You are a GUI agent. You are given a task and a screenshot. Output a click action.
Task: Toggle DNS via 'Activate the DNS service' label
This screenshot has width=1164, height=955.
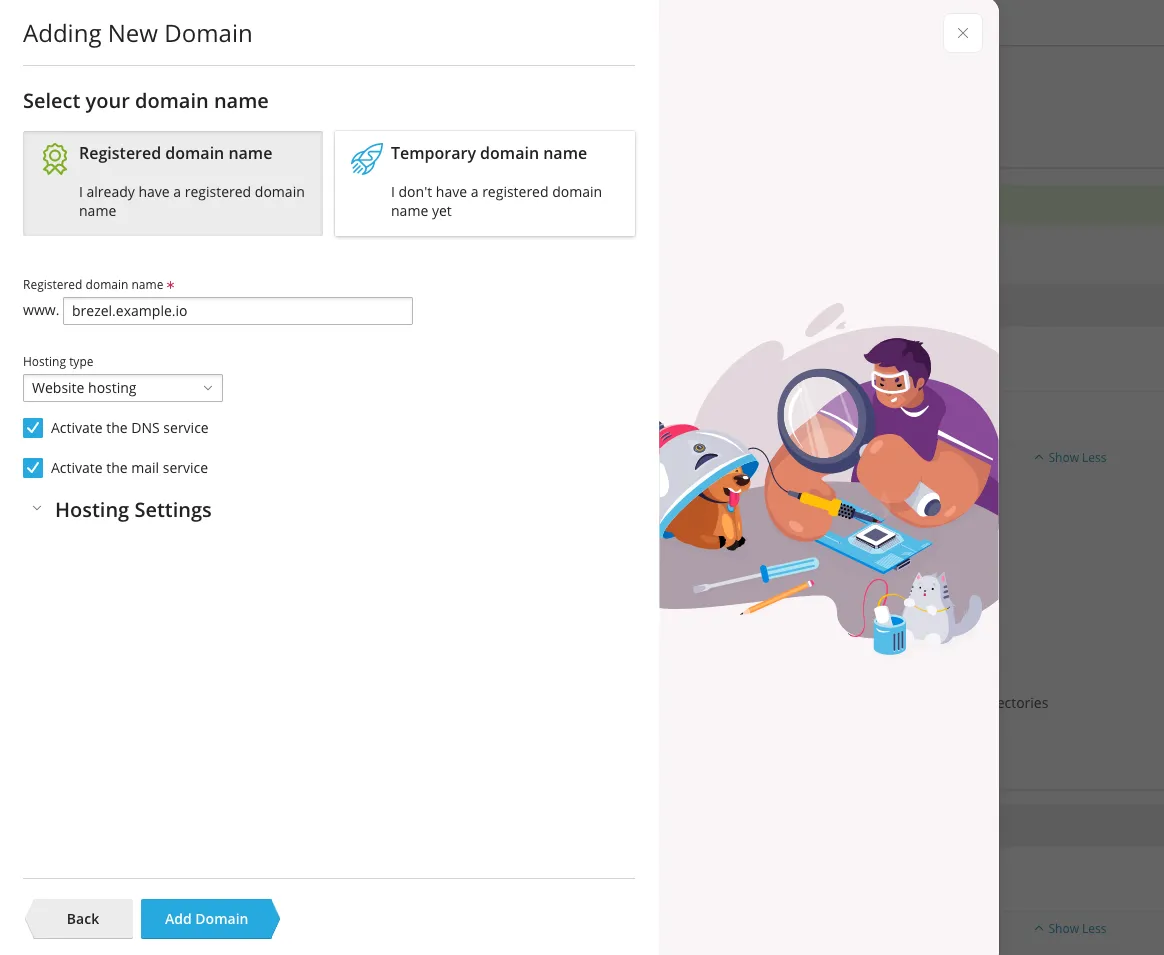[x=130, y=428]
